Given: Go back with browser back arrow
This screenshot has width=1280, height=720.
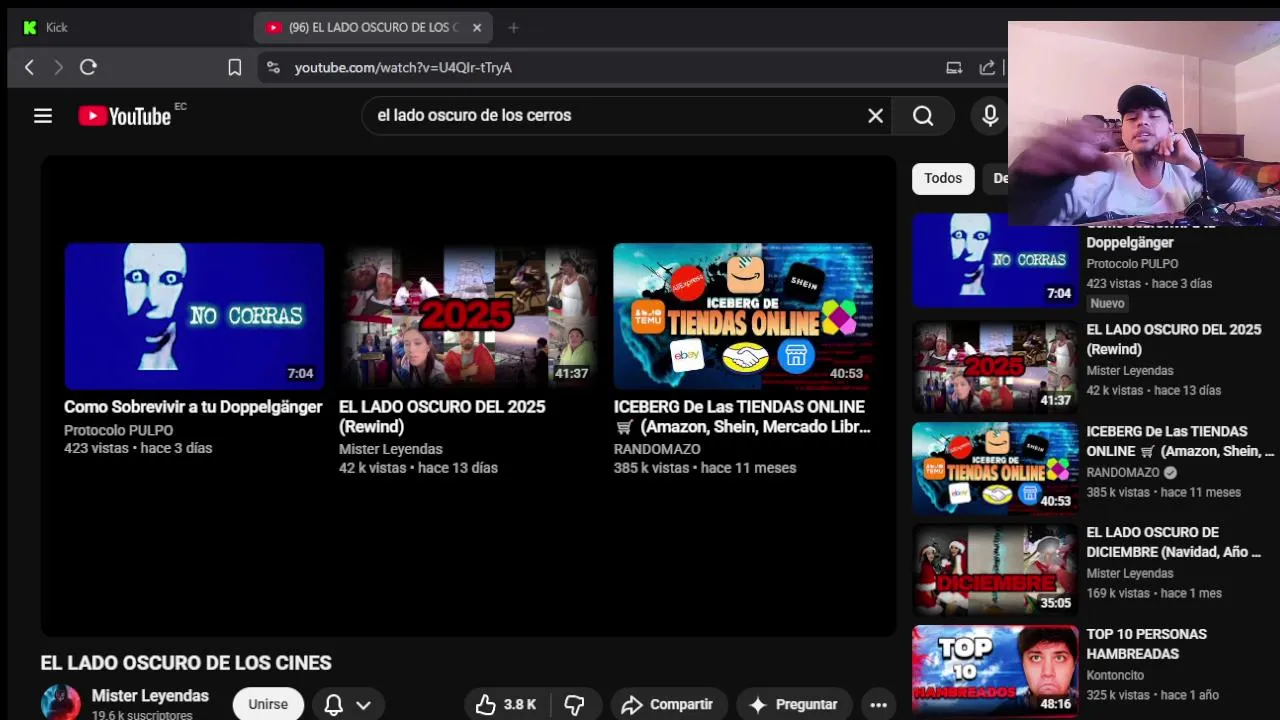Looking at the screenshot, I should (29, 67).
